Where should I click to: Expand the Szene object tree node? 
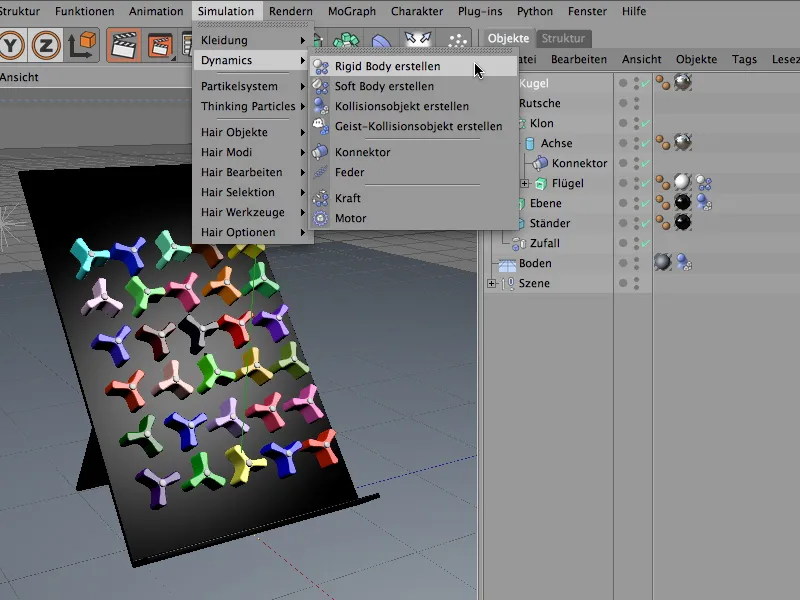tap(491, 284)
